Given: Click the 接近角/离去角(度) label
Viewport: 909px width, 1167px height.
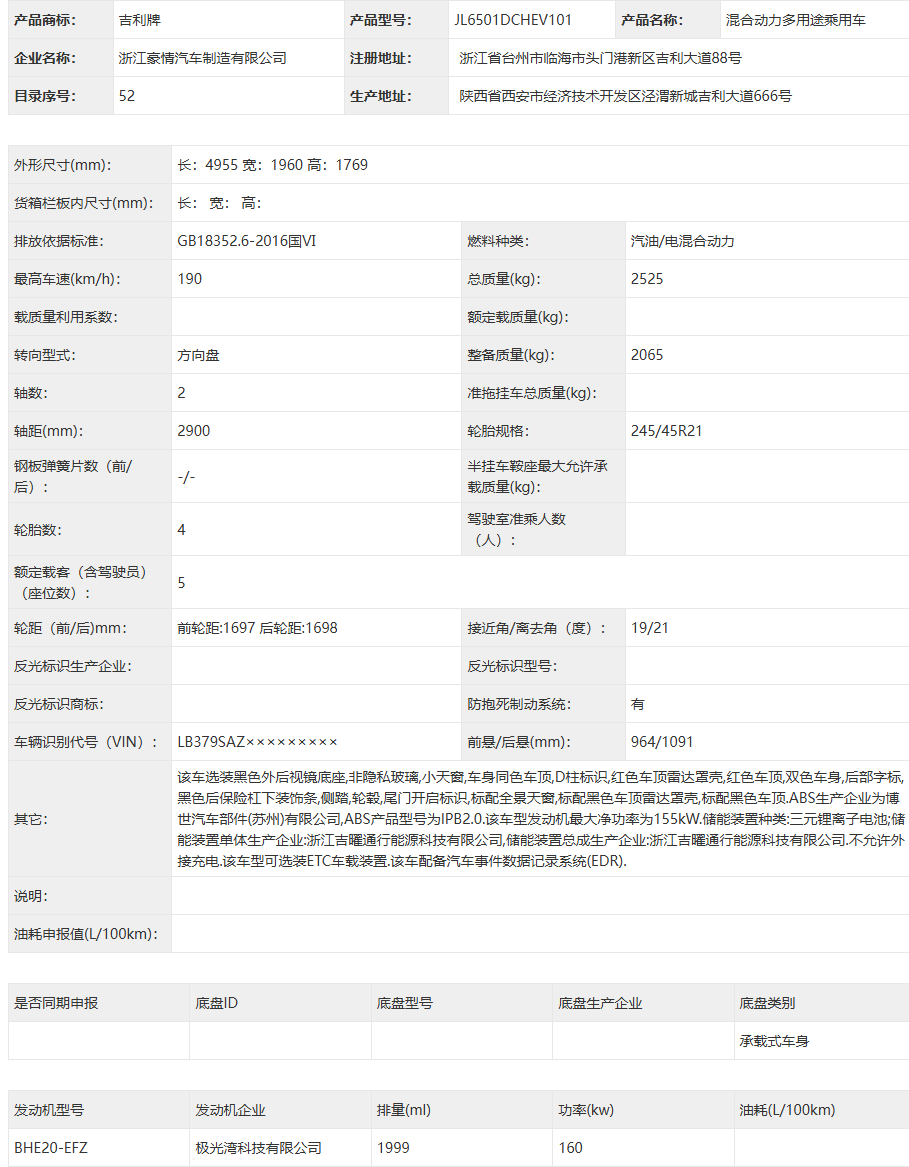Looking at the screenshot, I should point(537,628).
